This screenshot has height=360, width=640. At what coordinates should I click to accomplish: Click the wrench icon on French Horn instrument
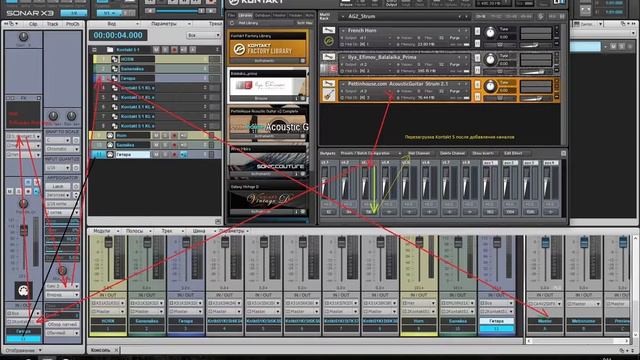click(x=329, y=30)
